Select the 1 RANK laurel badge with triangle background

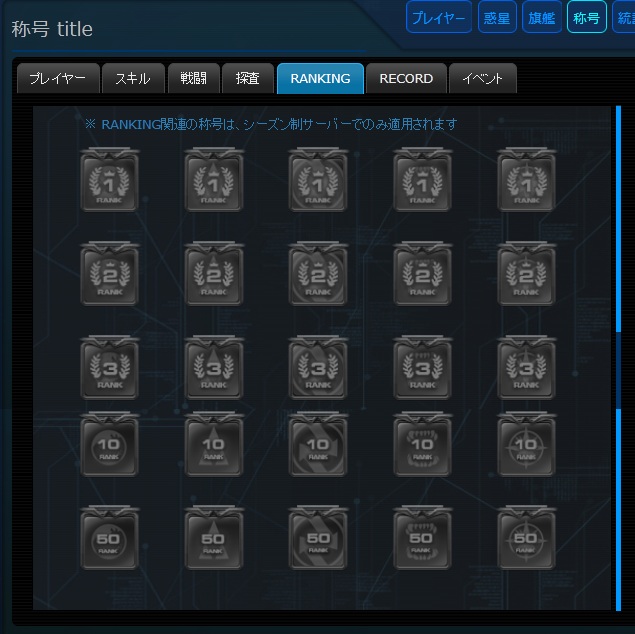point(214,180)
